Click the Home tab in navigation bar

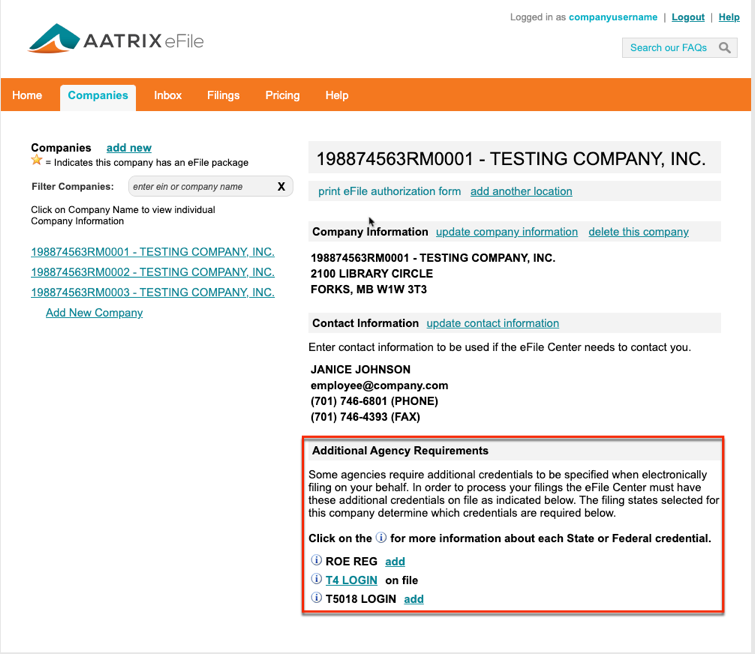(x=27, y=96)
